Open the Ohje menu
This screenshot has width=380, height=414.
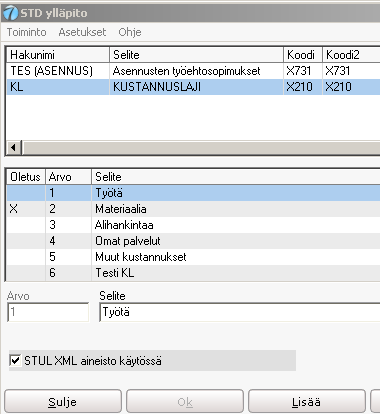click(130, 32)
